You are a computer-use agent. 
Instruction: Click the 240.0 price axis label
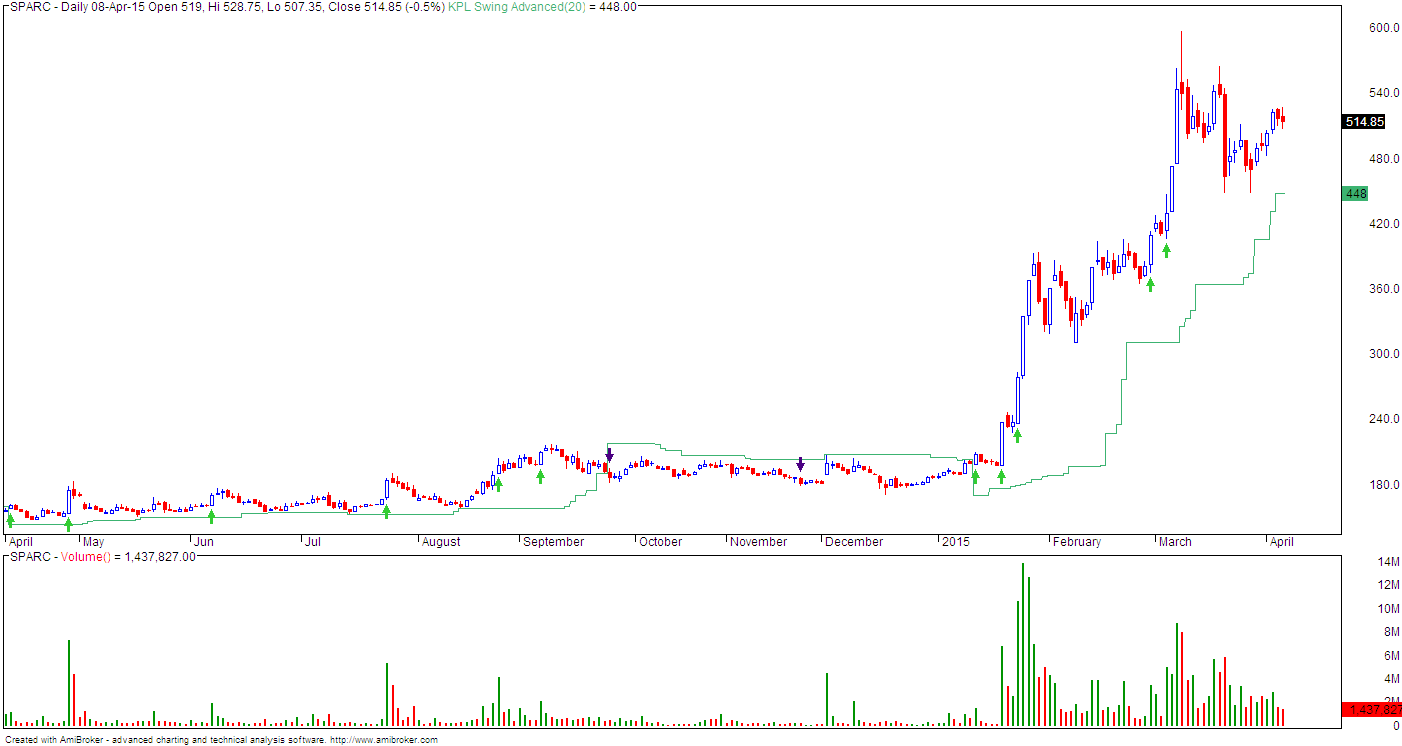1382,418
